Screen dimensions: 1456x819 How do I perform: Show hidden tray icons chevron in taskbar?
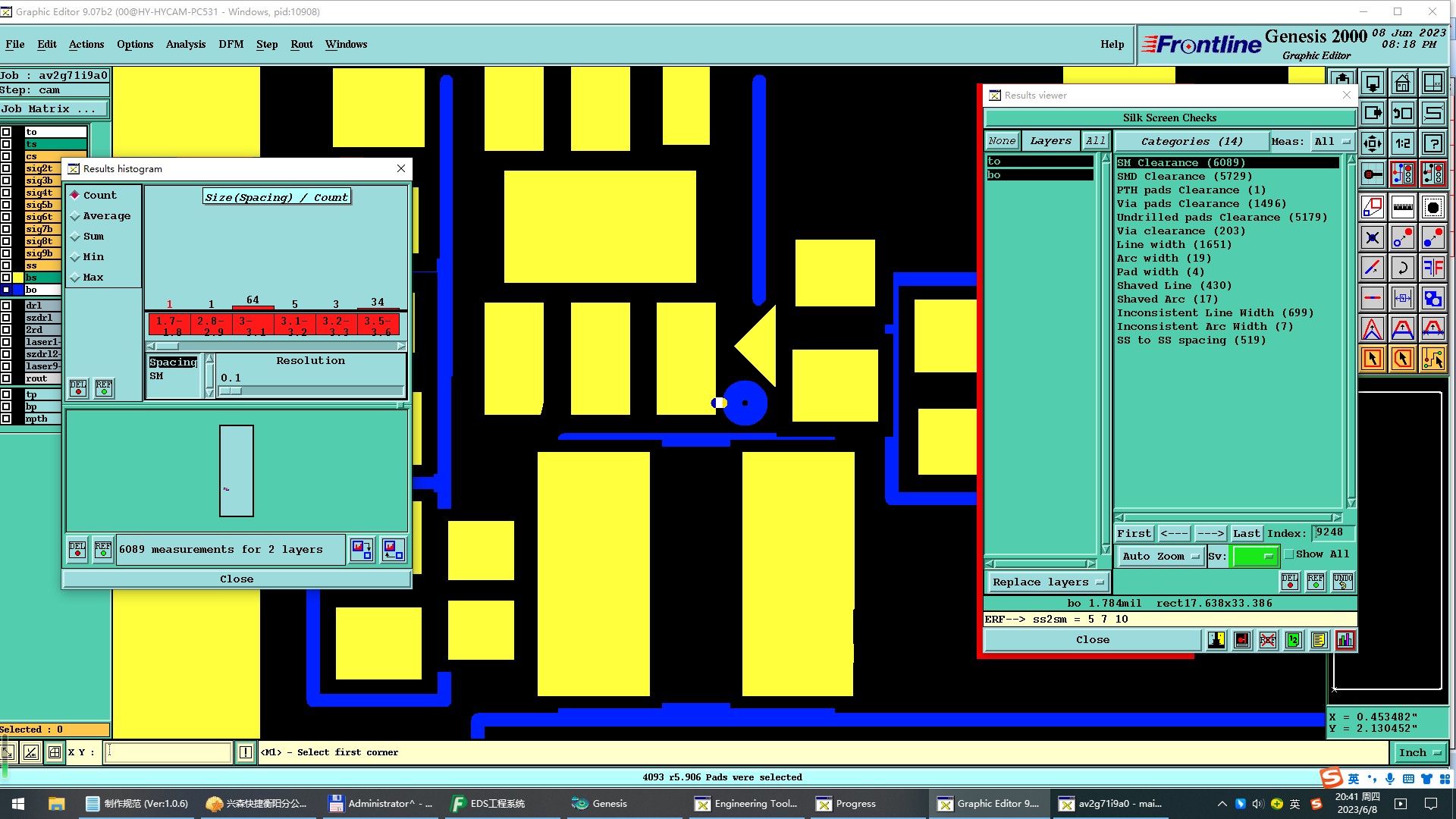[1222, 804]
